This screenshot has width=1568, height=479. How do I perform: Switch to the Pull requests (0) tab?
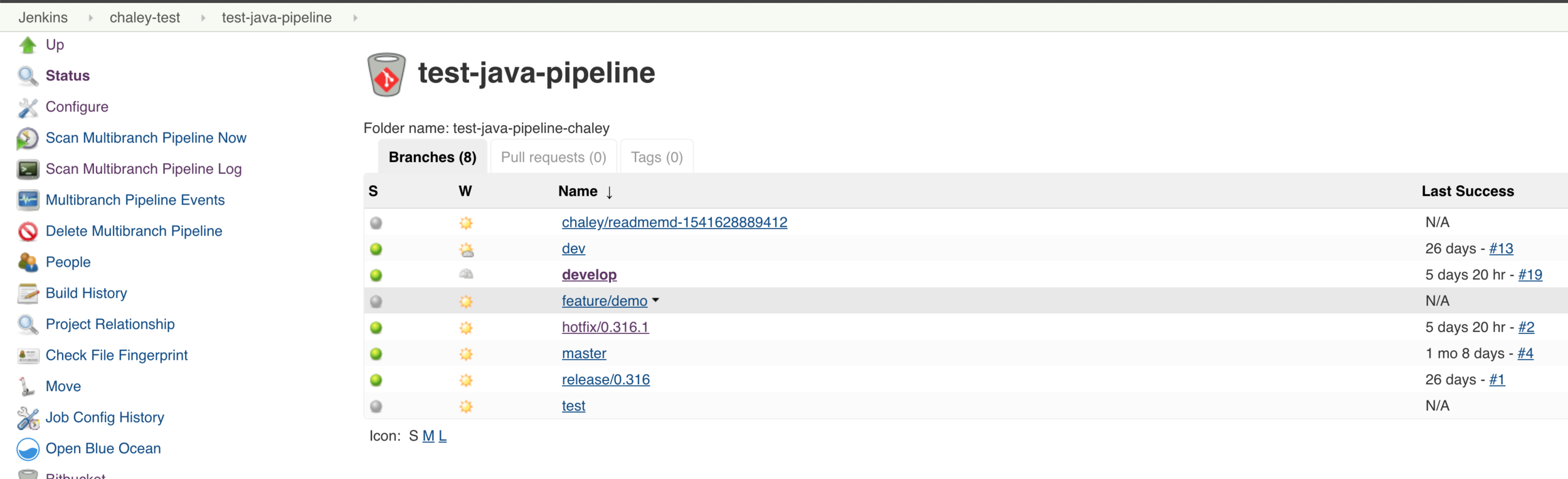pos(554,157)
